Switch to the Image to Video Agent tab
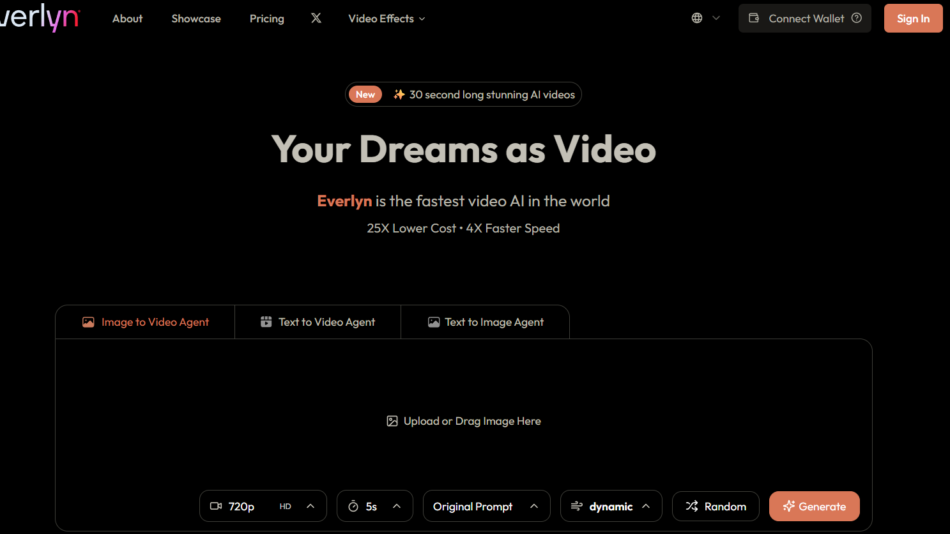Viewport: 950px width, 534px height. (145, 322)
